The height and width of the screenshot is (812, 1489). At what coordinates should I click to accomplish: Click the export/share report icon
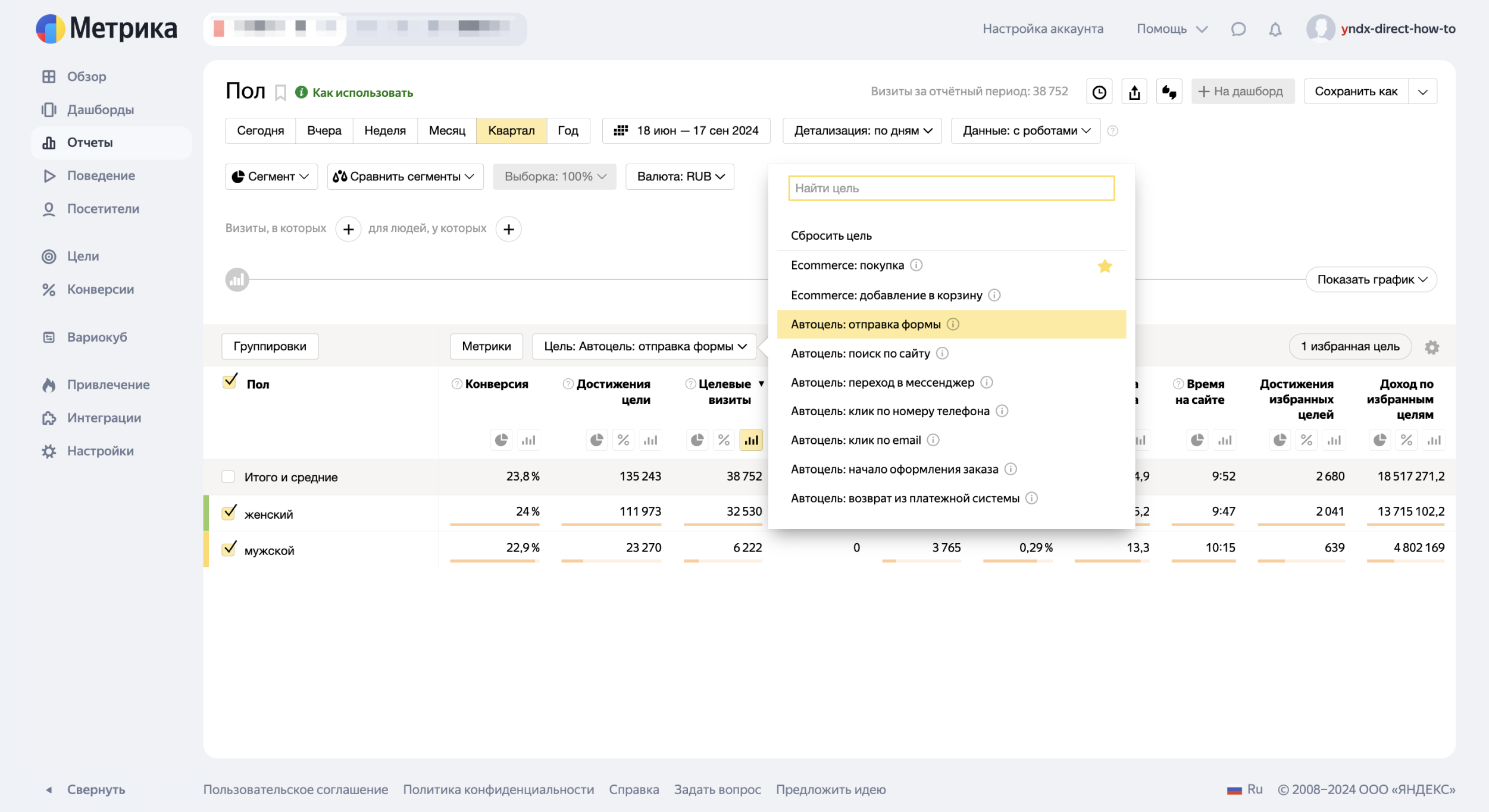click(x=1134, y=92)
